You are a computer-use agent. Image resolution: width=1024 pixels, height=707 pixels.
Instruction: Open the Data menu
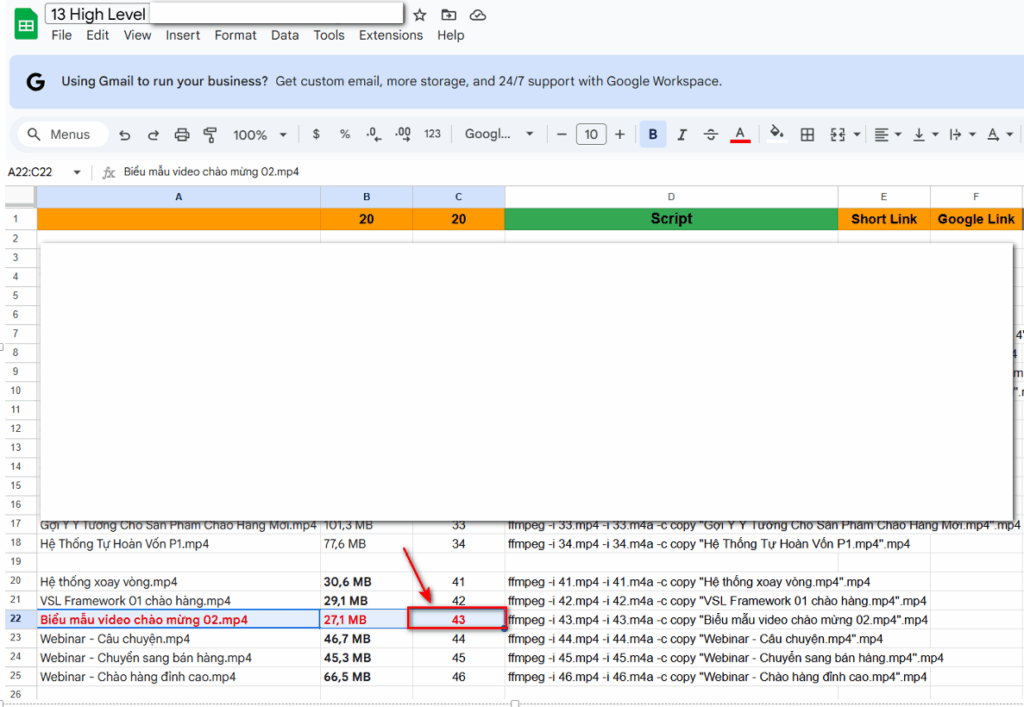pyautogui.click(x=285, y=35)
